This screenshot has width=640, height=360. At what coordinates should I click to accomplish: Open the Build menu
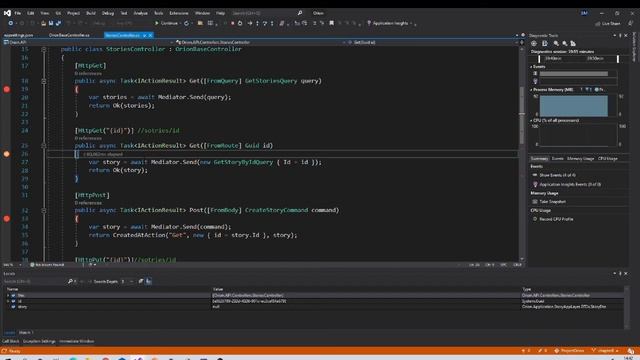pyautogui.click(x=91, y=13)
